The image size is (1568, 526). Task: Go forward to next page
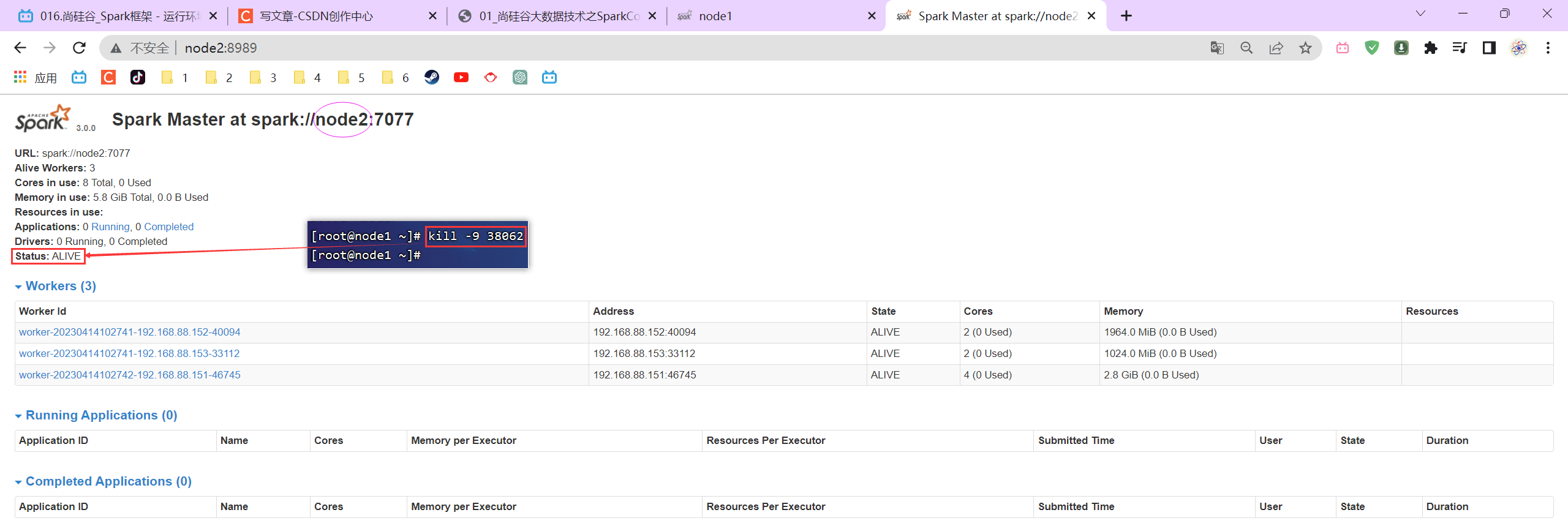click(x=50, y=48)
